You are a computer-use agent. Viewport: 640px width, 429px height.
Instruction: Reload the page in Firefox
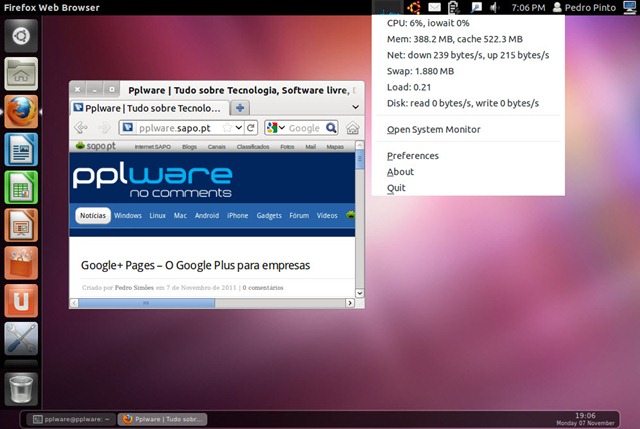click(251, 128)
